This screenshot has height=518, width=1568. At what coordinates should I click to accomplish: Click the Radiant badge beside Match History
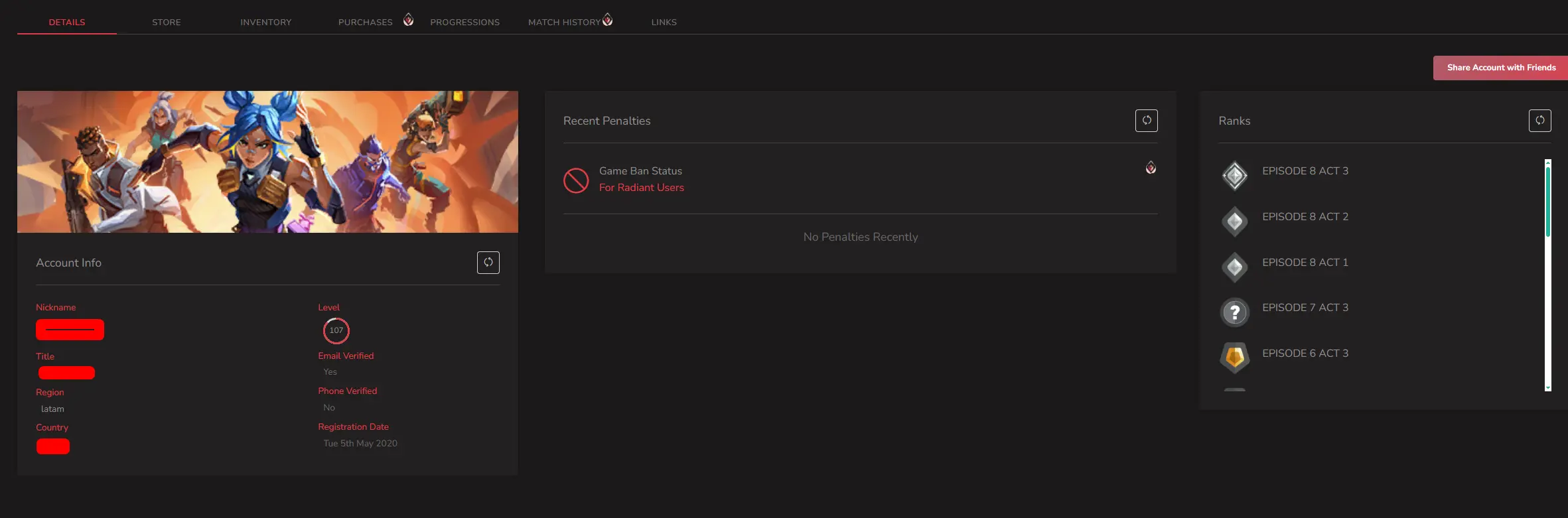coord(607,20)
